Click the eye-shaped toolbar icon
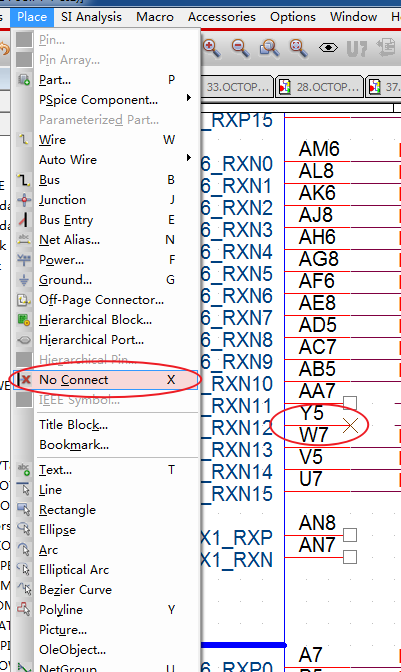This screenshot has height=672, width=401. pyautogui.click(x=328, y=48)
